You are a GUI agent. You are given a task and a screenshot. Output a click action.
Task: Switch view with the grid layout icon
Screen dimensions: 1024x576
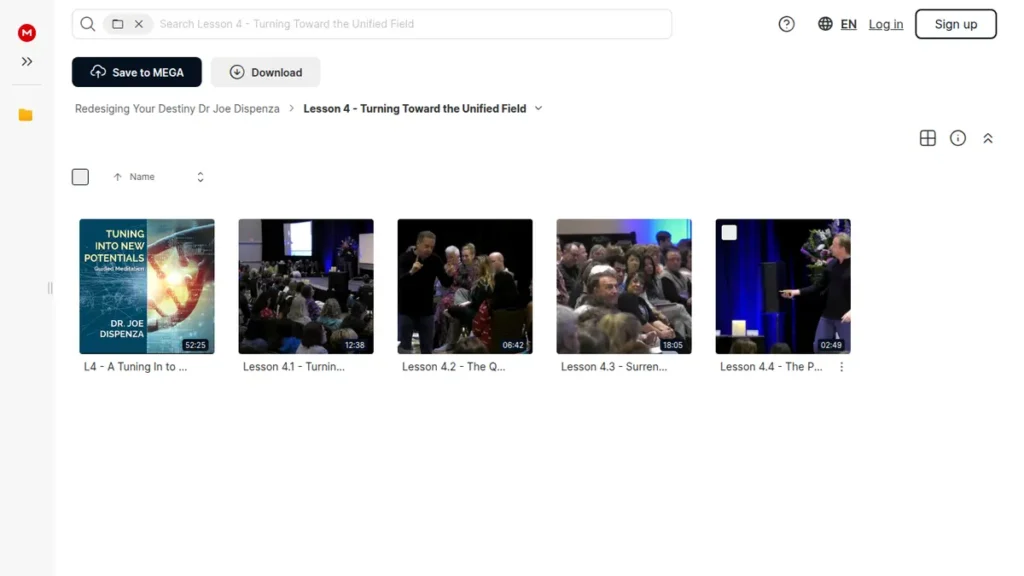tap(927, 138)
